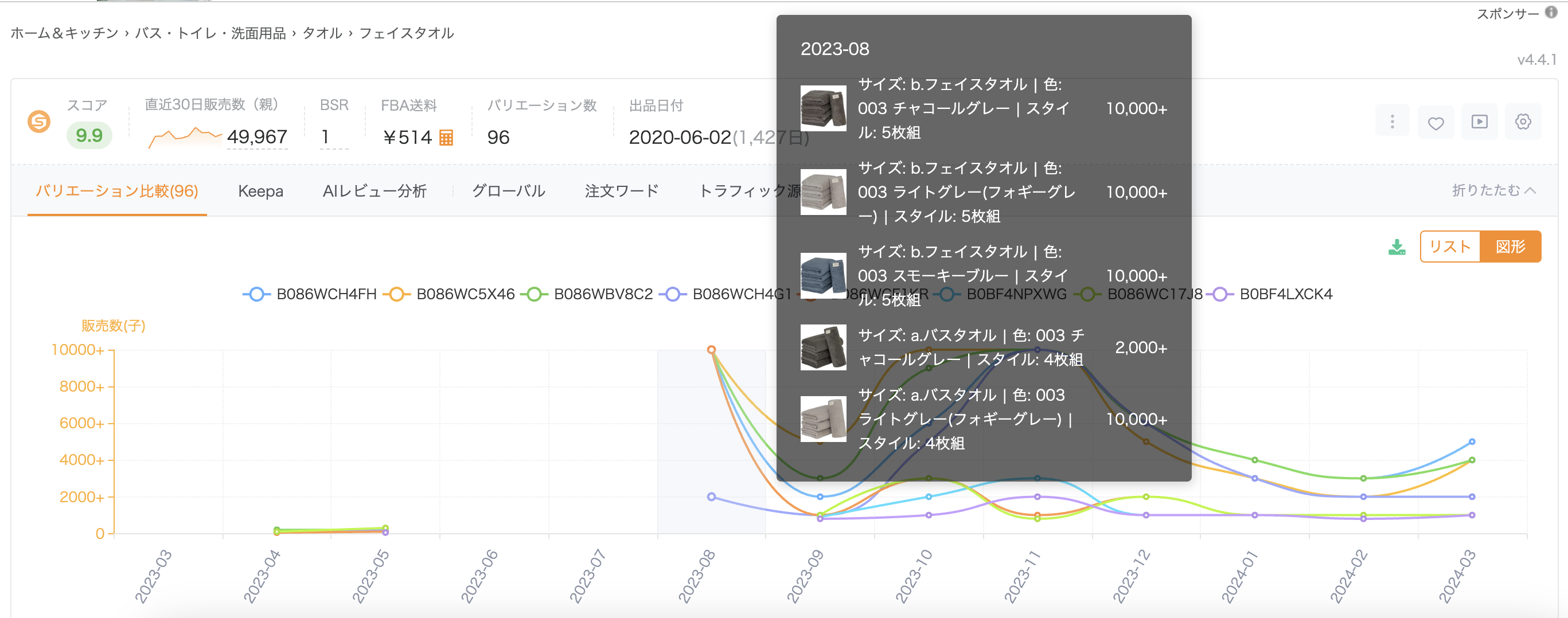This screenshot has width=1568, height=618.
Task: Toggle legend series B086WC5X46
Action: (x=449, y=295)
